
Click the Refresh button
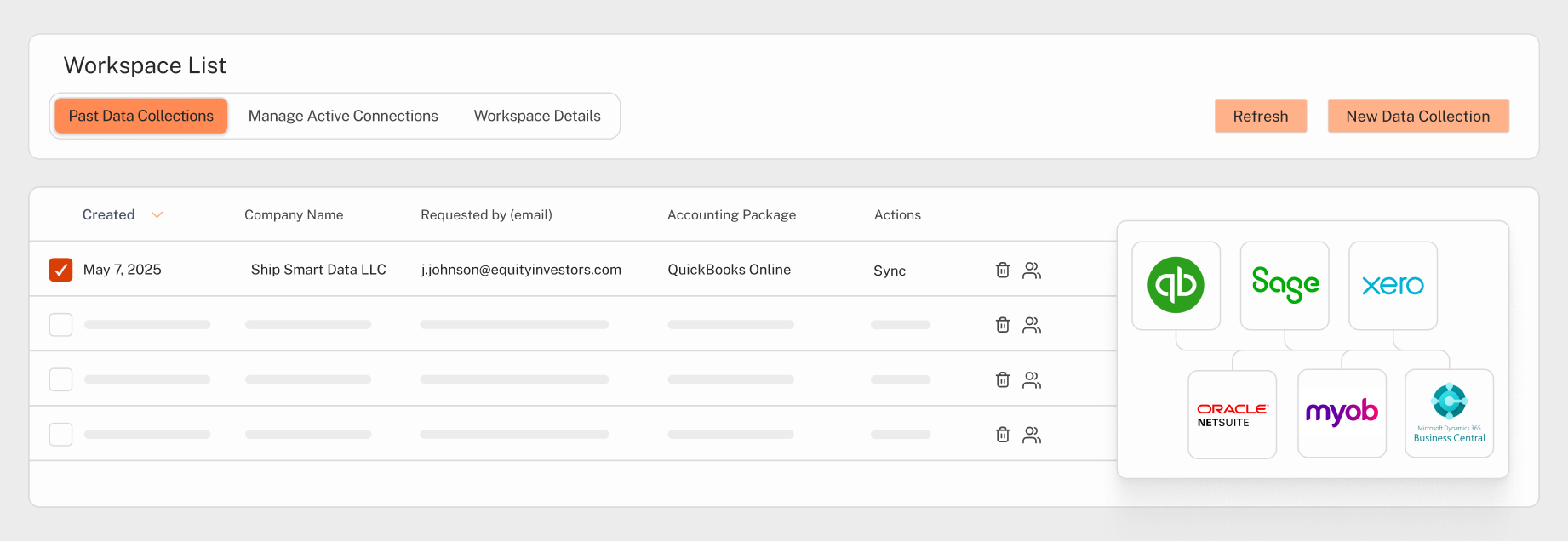coord(1261,116)
